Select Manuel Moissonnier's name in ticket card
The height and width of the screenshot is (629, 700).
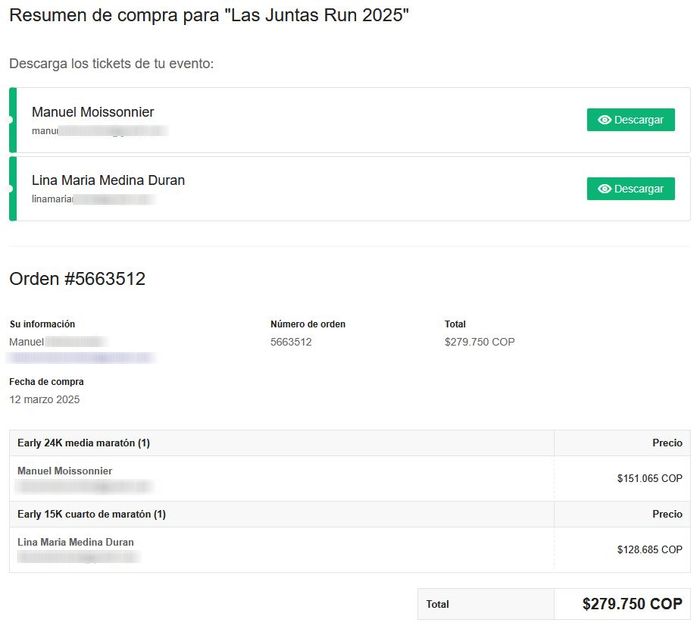93,112
